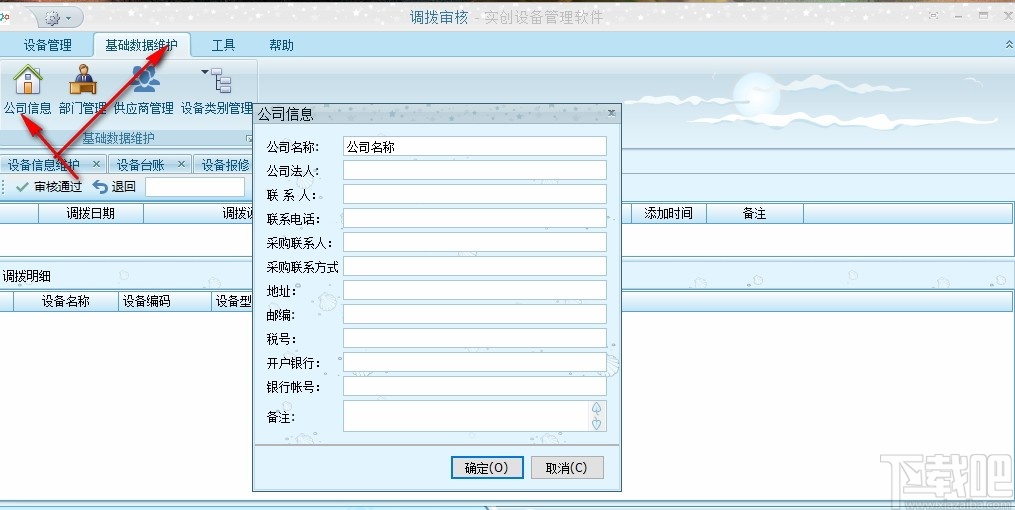
Task: Click the 采购联系方式 input field
Action: click(474, 266)
